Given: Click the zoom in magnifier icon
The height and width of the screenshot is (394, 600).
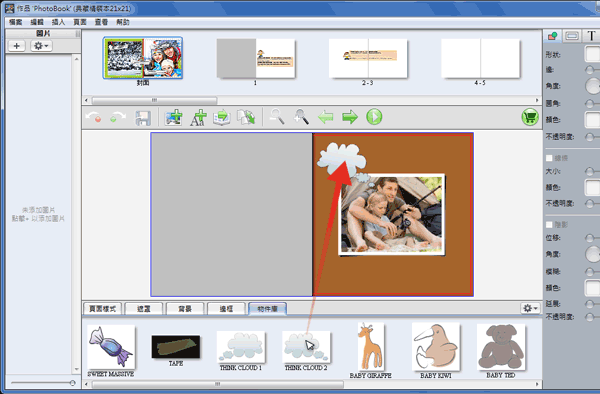Looking at the screenshot, I should 301,117.
